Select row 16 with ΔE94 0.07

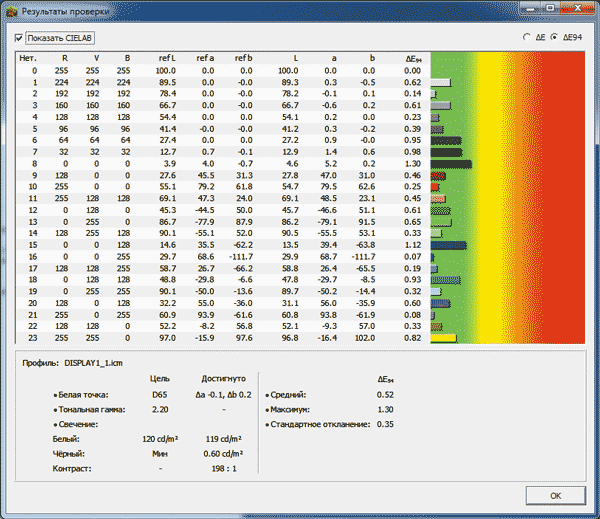click(x=223, y=257)
